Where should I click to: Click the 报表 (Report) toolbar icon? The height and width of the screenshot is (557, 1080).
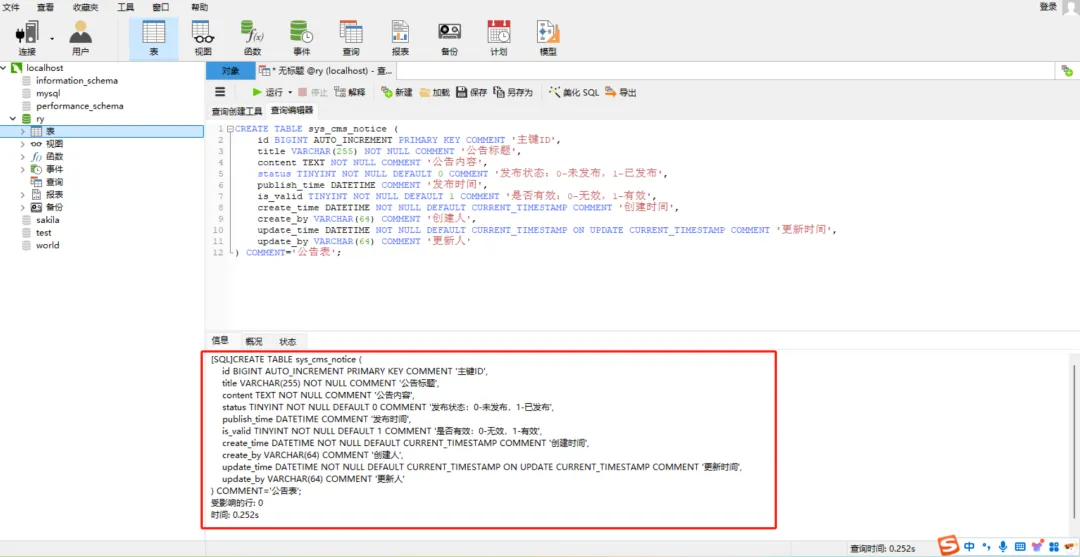click(400, 38)
